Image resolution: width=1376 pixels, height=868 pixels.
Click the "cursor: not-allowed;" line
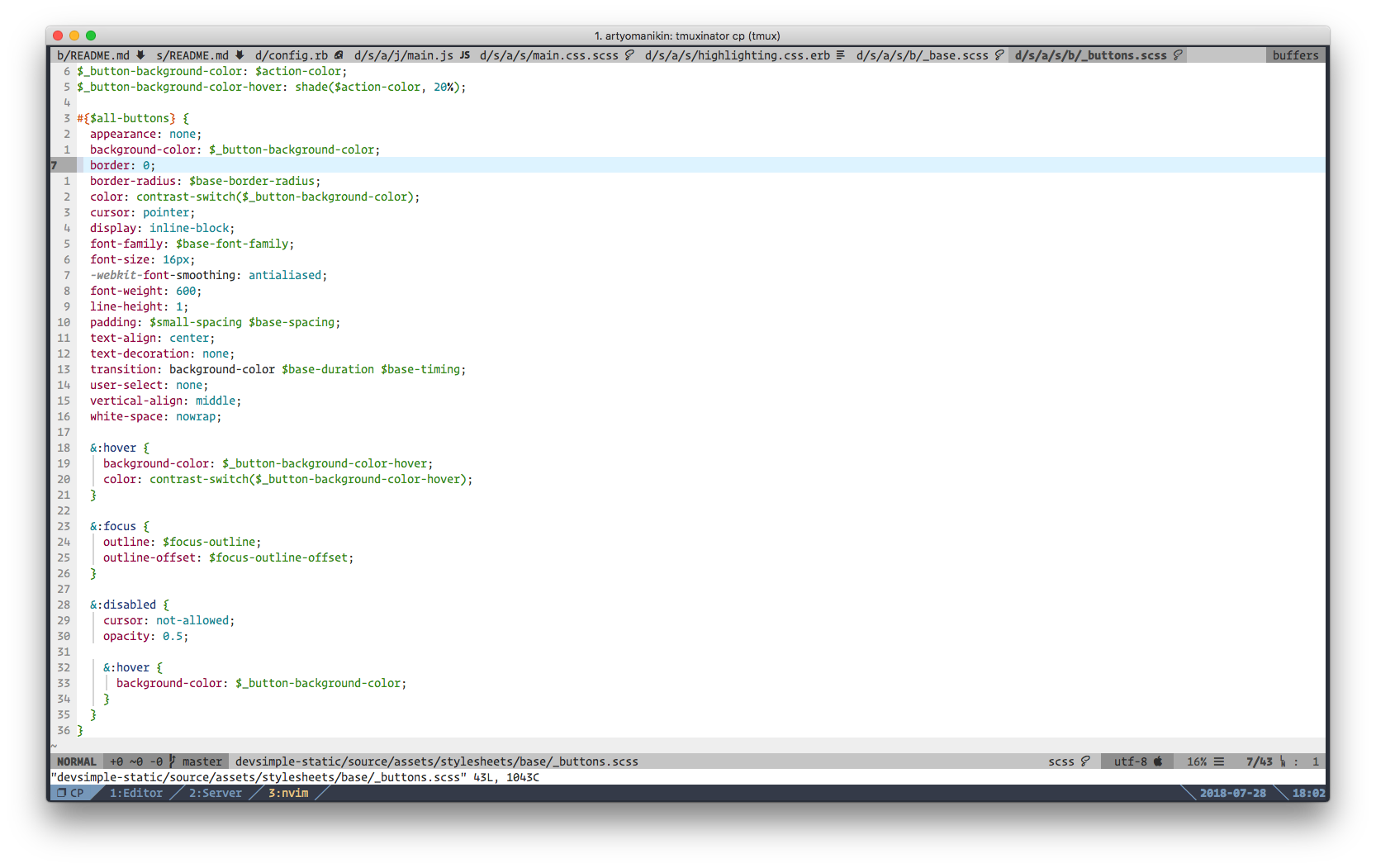click(x=168, y=620)
